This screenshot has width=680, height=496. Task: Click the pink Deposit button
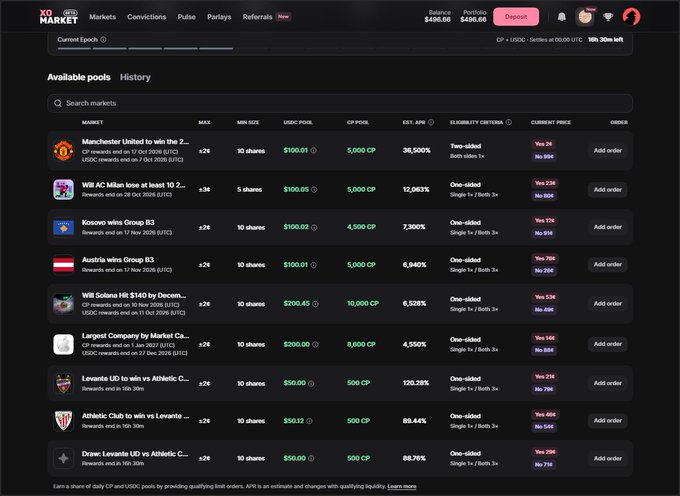[x=516, y=17]
